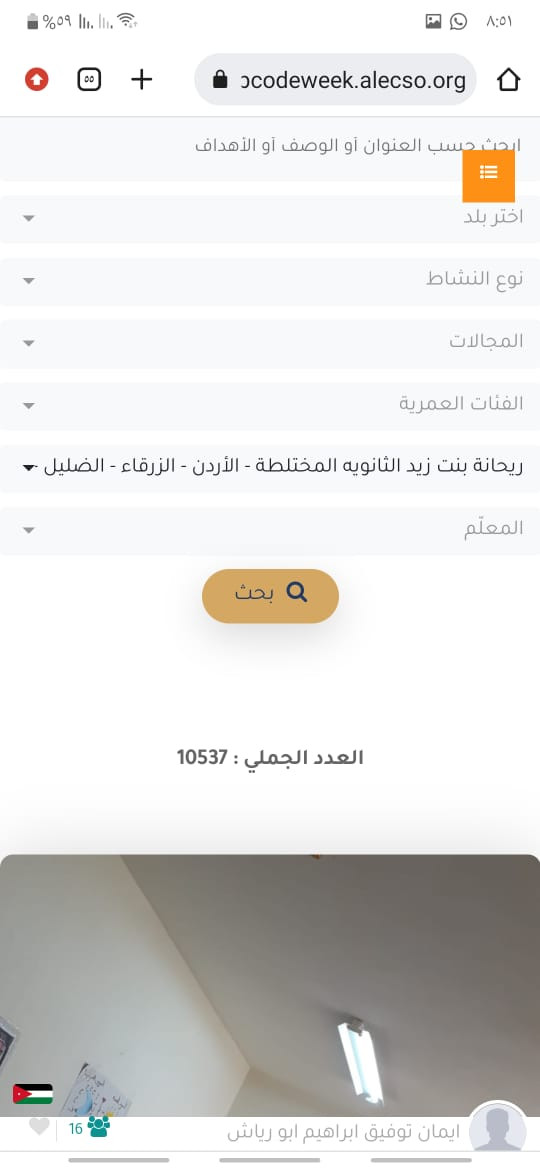The height and width of the screenshot is (1170, 540).
Task: Tap the lock icon in address bar
Action: click(219, 79)
